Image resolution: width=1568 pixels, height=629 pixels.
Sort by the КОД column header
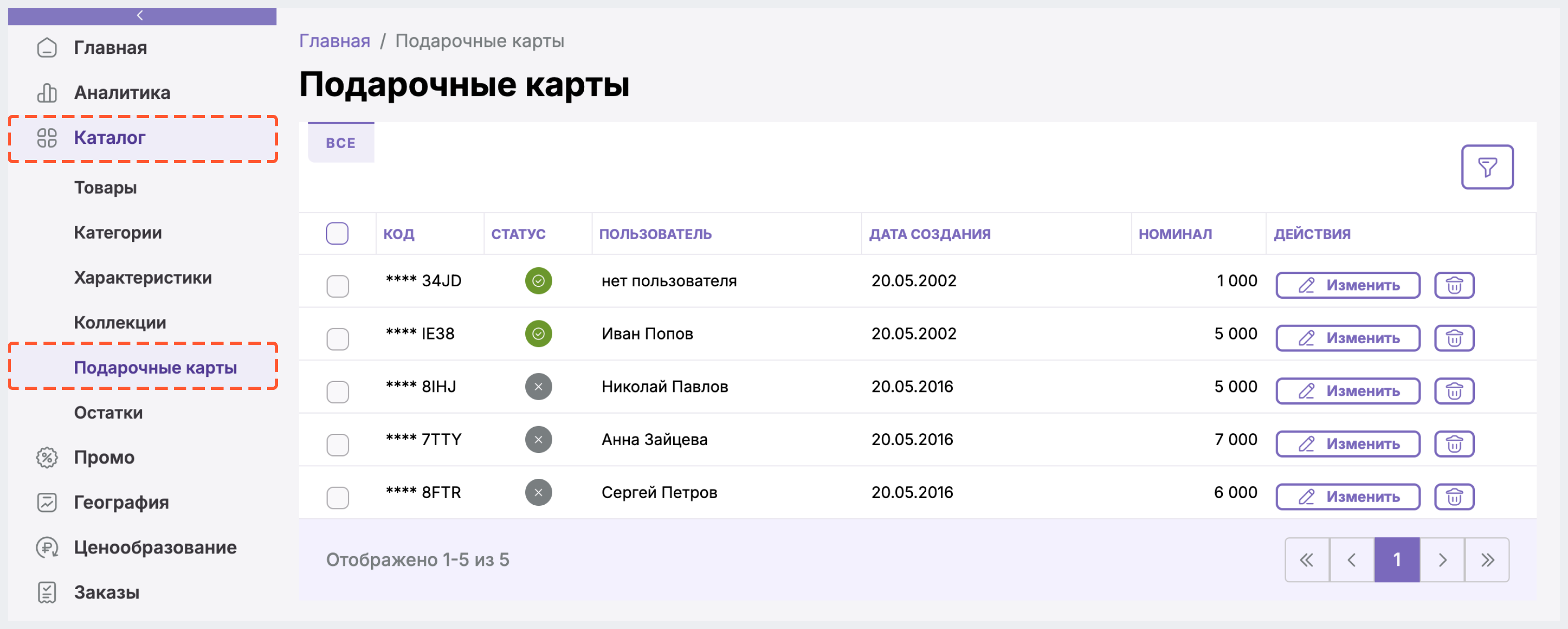(398, 234)
